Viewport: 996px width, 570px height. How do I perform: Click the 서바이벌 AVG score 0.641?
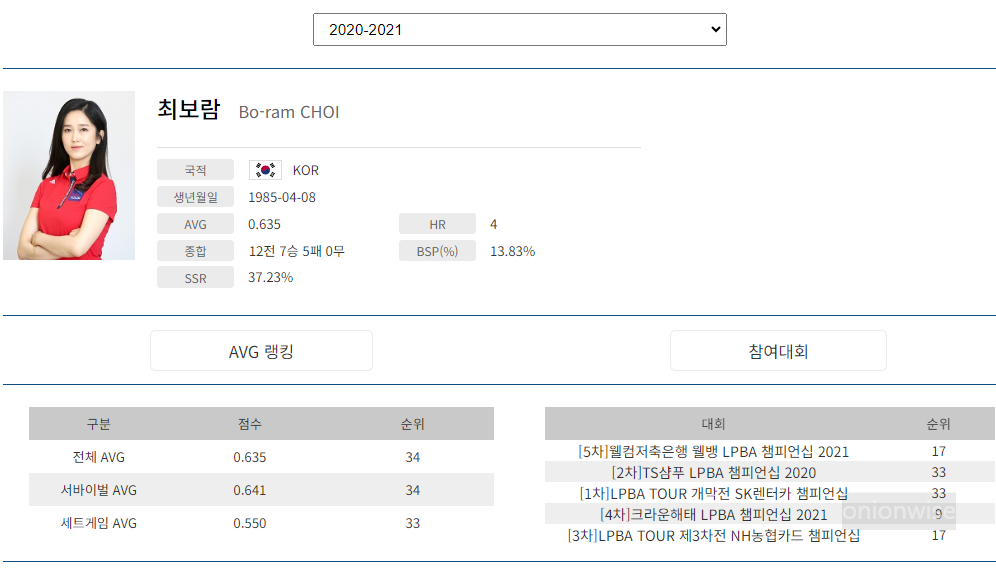click(250, 490)
